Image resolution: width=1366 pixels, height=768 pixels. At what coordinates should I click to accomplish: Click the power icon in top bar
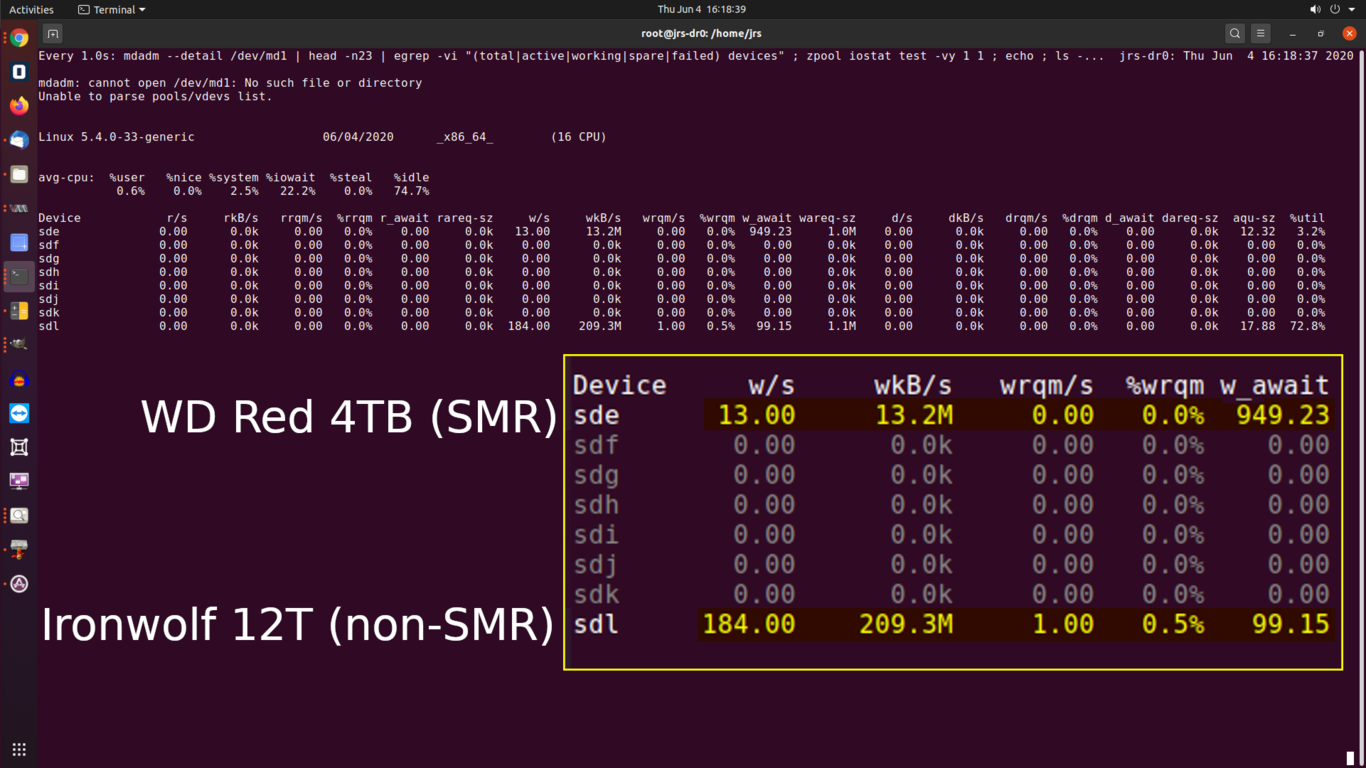pos(1335,9)
